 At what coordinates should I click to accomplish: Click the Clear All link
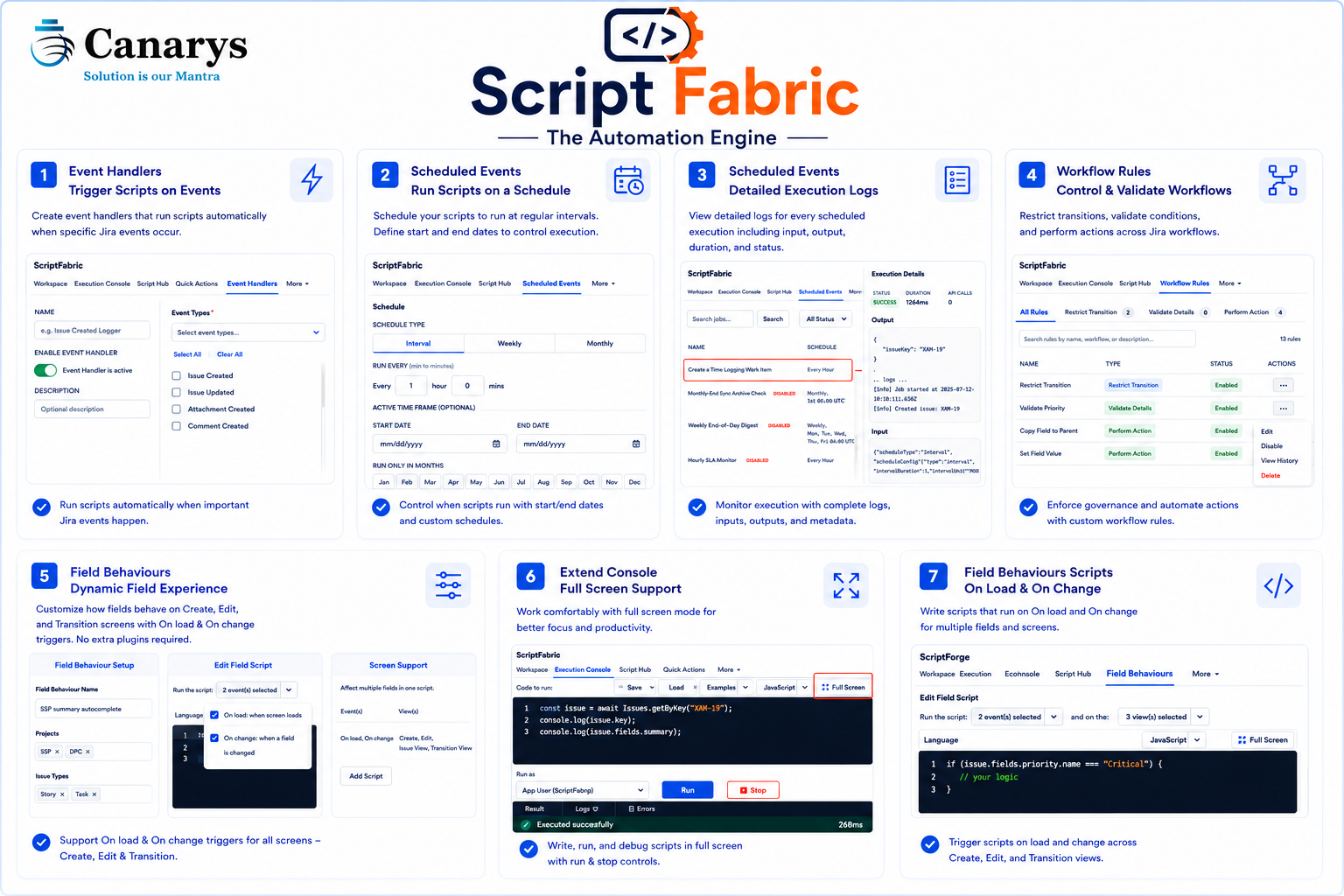point(229,354)
